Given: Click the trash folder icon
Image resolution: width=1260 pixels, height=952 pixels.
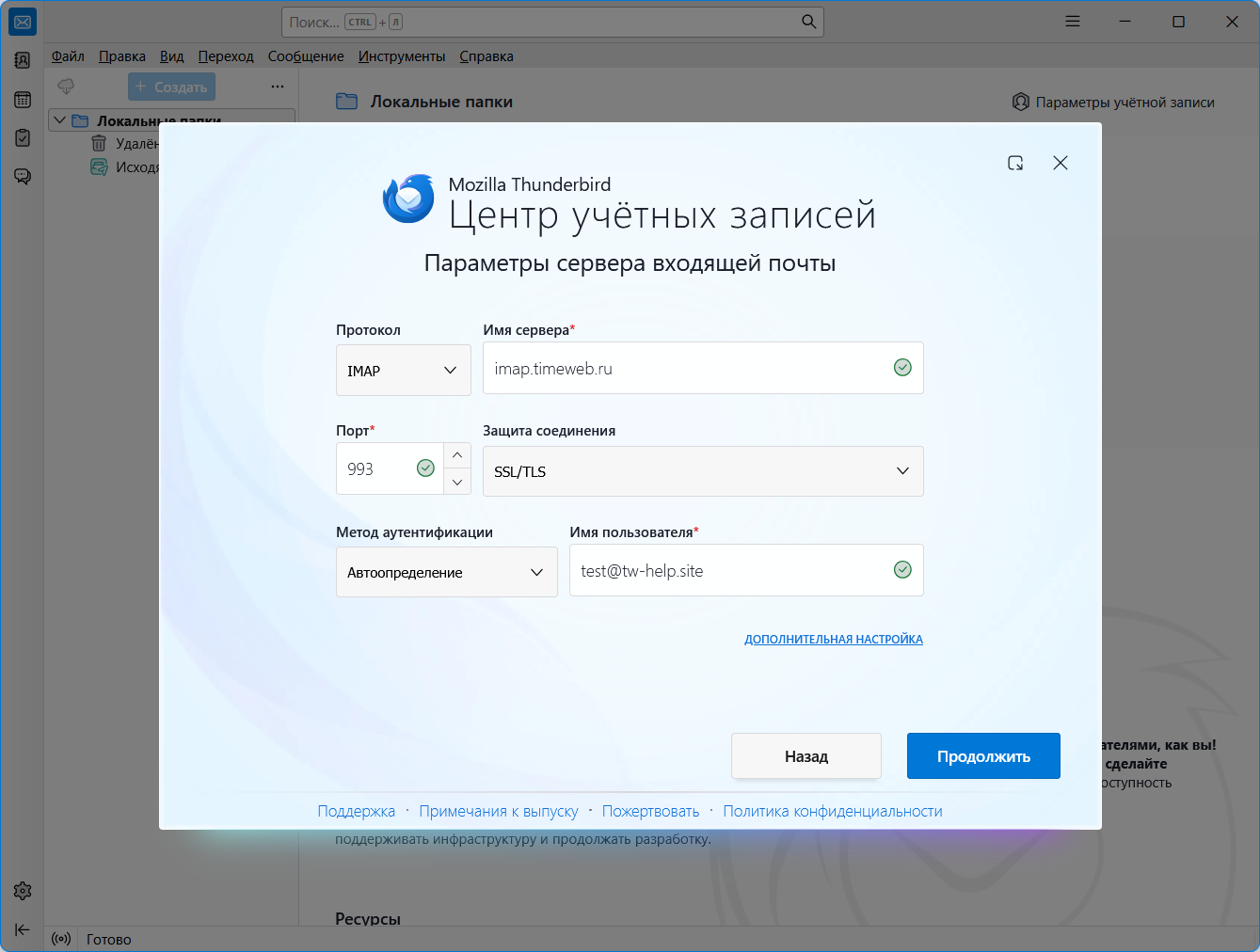Looking at the screenshot, I should pyautogui.click(x=99, y=143).
